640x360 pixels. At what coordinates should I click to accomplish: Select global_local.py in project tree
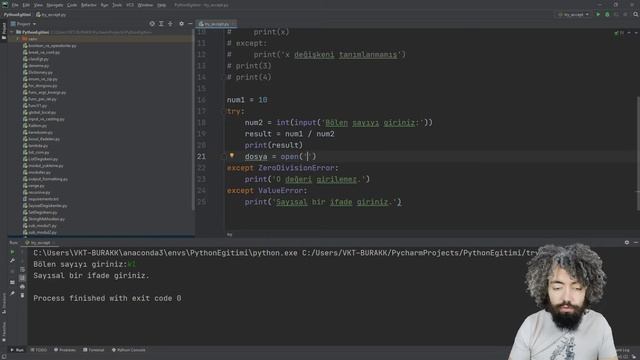pos(40,112)
